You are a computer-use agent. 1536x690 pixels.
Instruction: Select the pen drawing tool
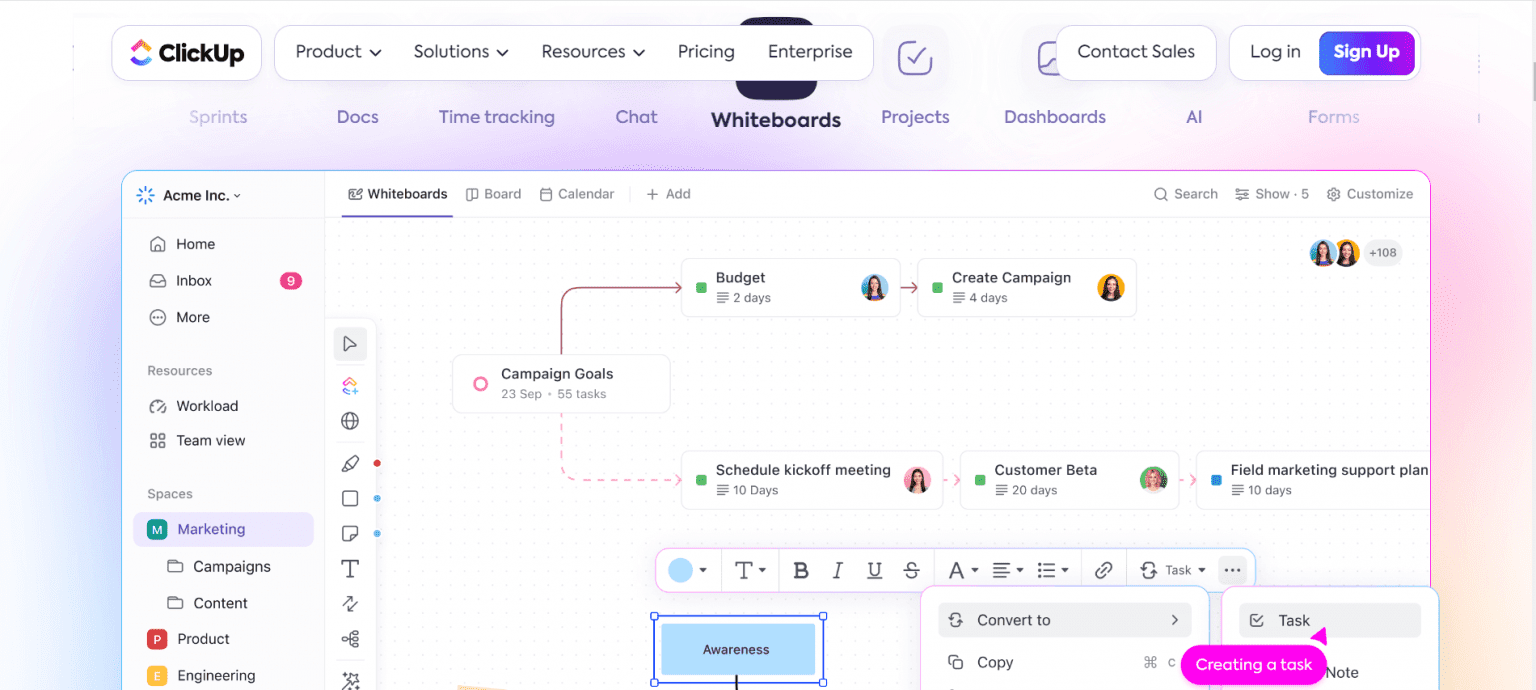pos(350,464)
